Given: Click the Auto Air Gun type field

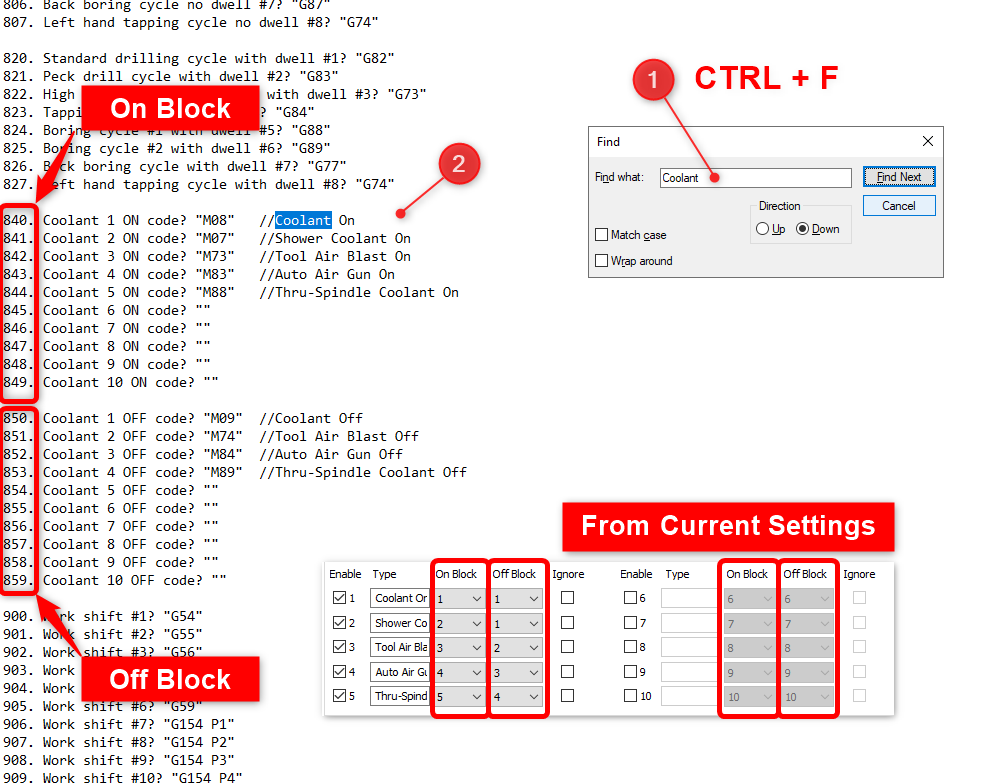Looking at the screenshot, I should point(399,672).
